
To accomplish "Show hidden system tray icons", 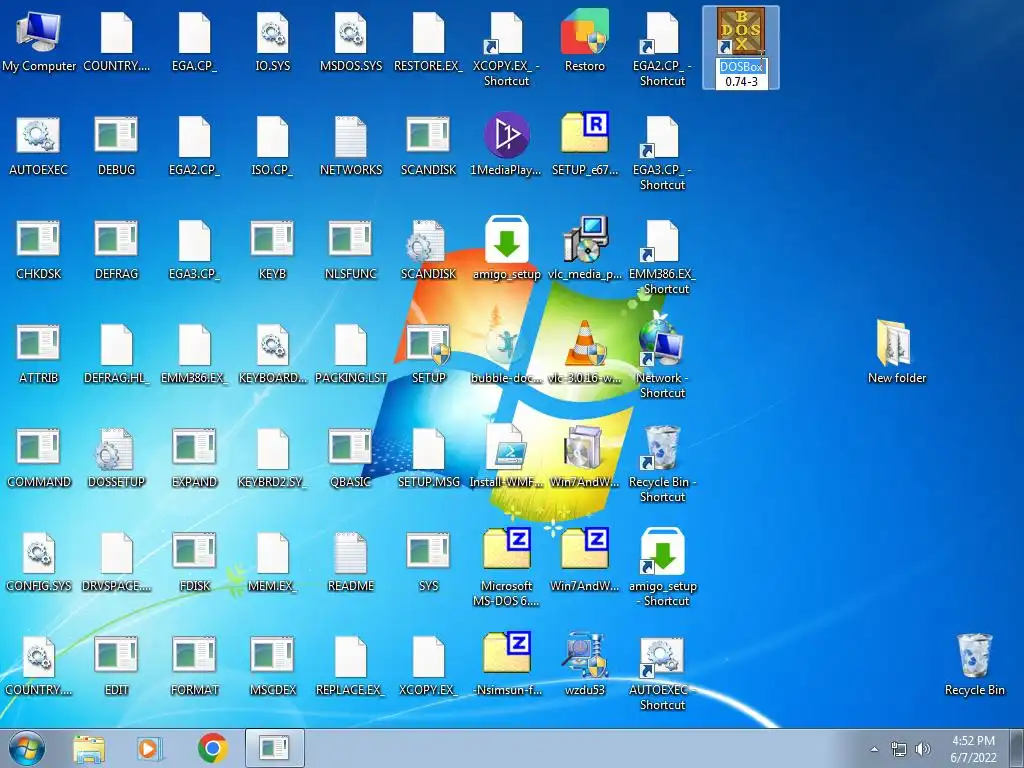I will click(x=874, y=749).
